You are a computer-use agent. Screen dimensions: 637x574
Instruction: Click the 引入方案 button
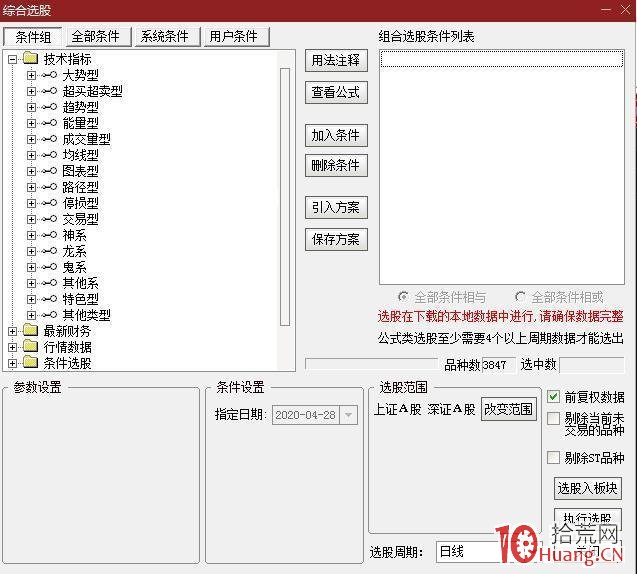336,208
